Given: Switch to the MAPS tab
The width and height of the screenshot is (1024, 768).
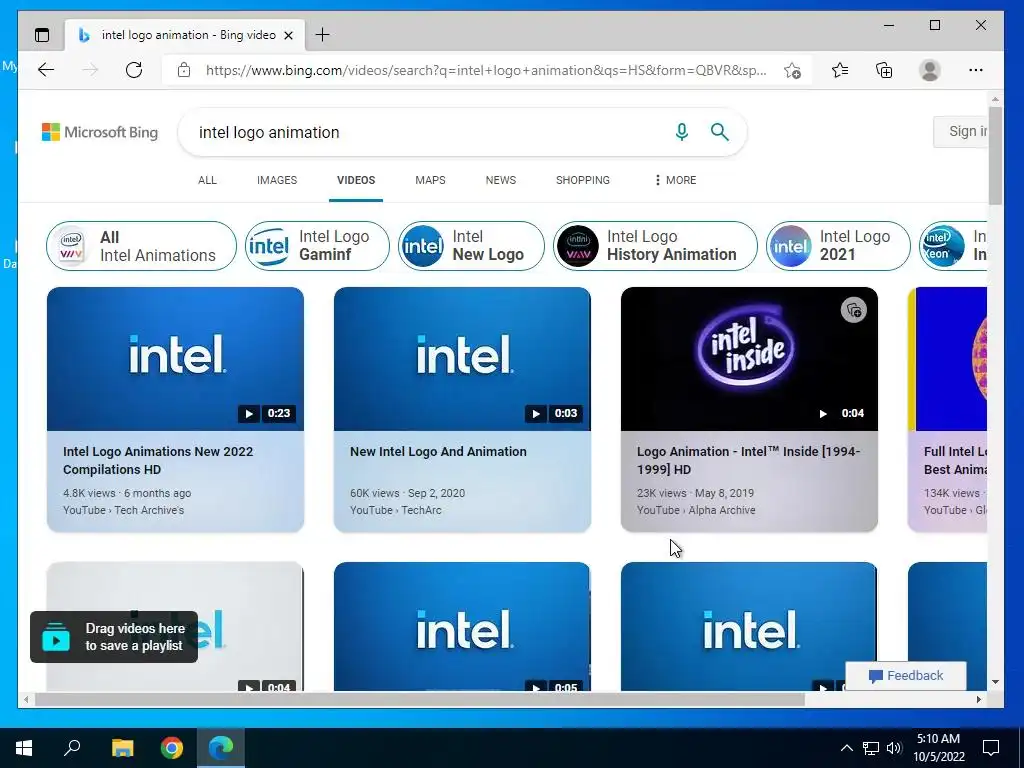Looking at the screenshot, I should (x=430, y=180).
